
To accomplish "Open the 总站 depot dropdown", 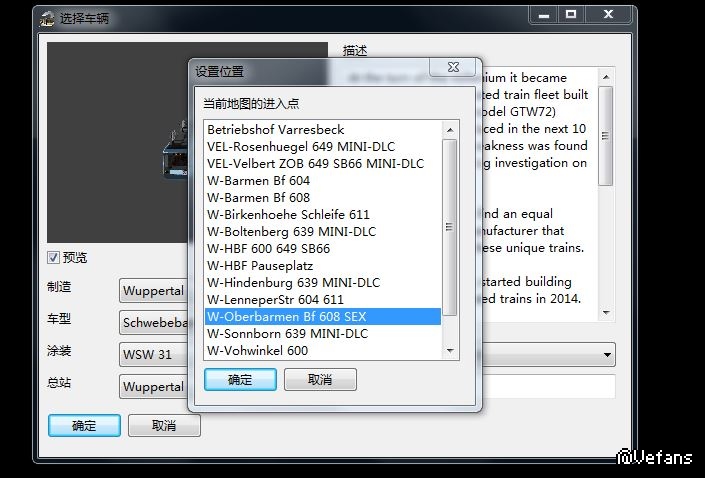I will click(154, 386).
